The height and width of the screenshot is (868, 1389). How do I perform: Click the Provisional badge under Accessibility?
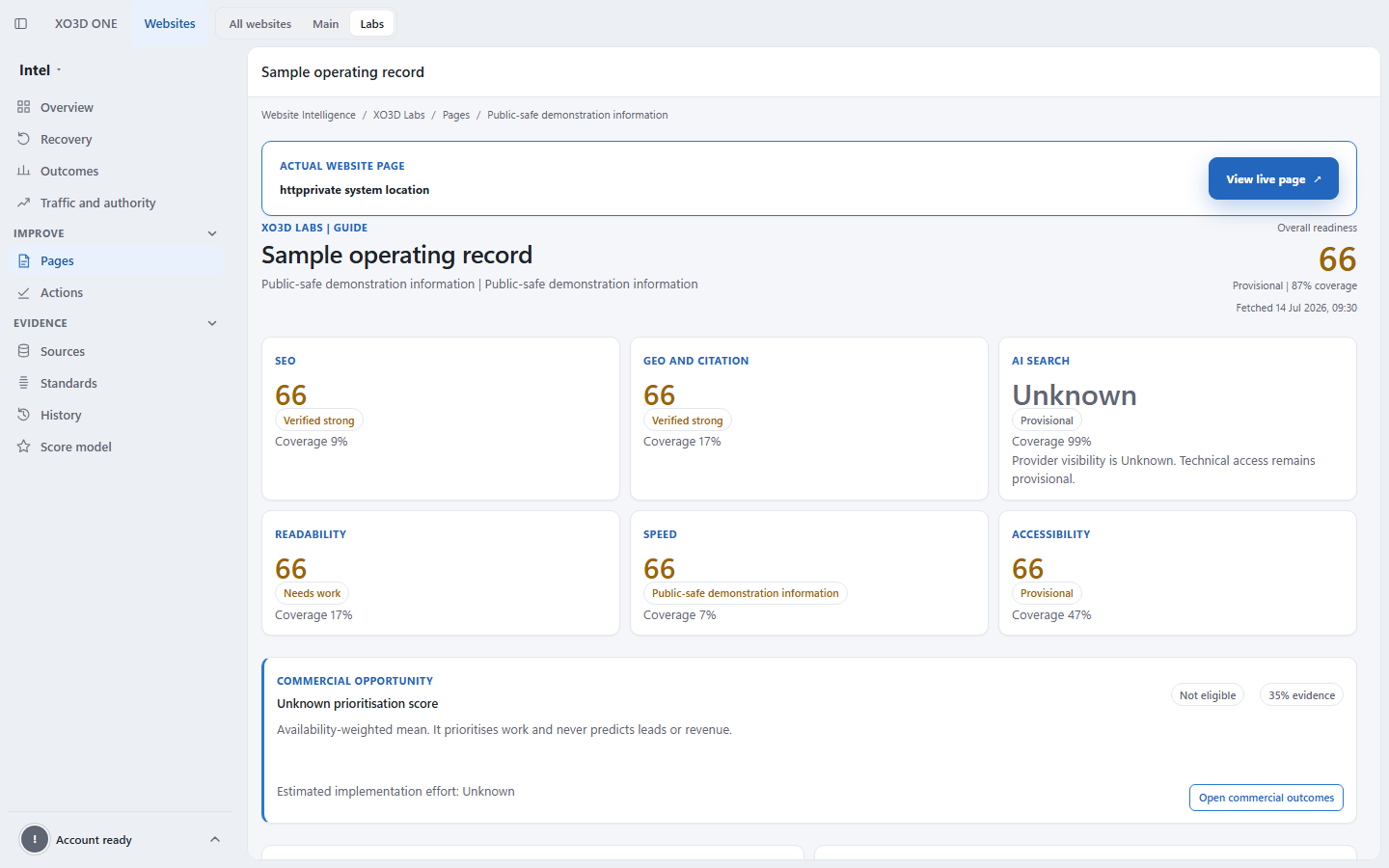(x=1047, y=593)
